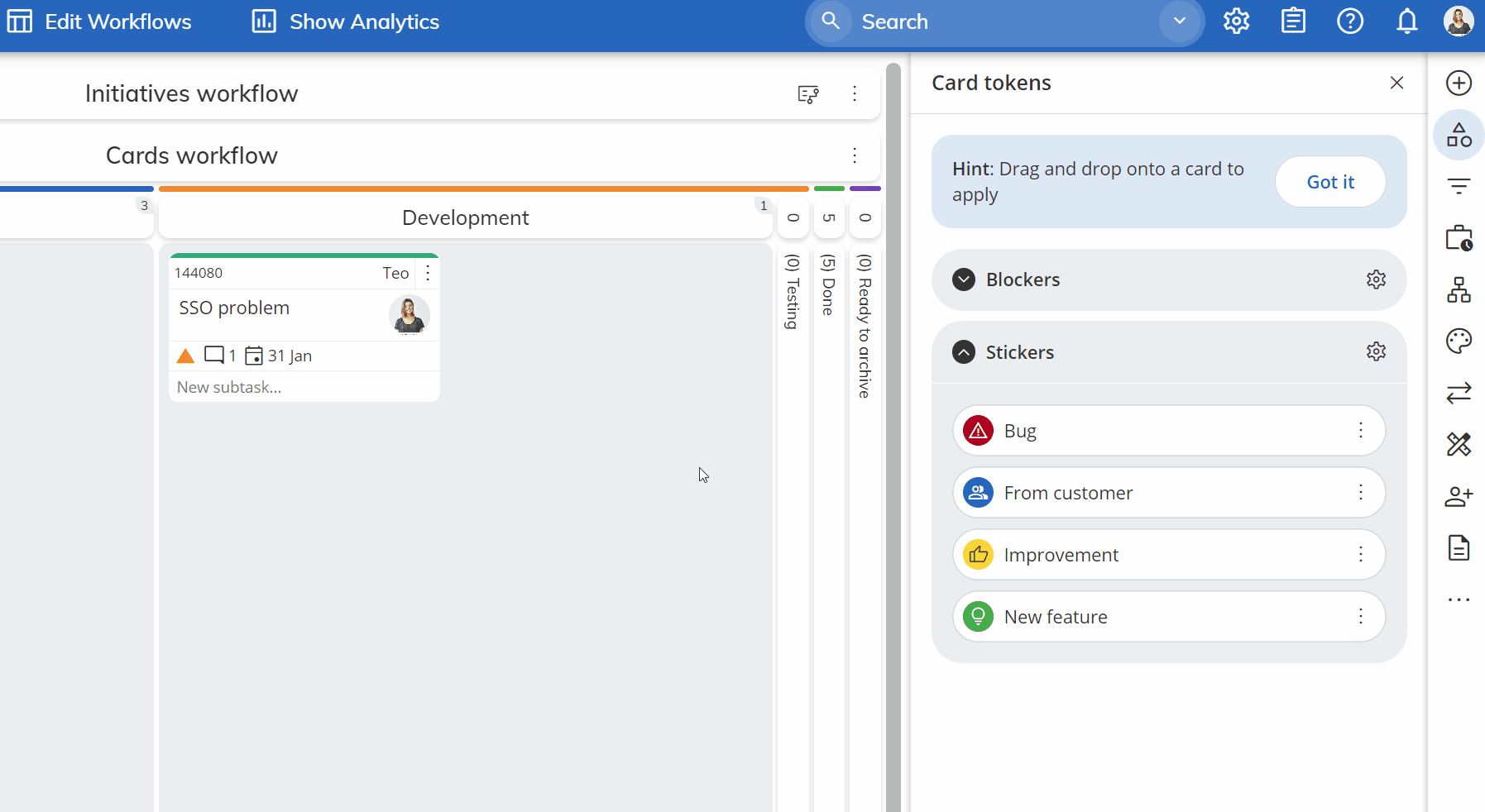This screenshot has width=1485, height=812.
Task: Open Show Analytics
Action: tap(344, 21)
